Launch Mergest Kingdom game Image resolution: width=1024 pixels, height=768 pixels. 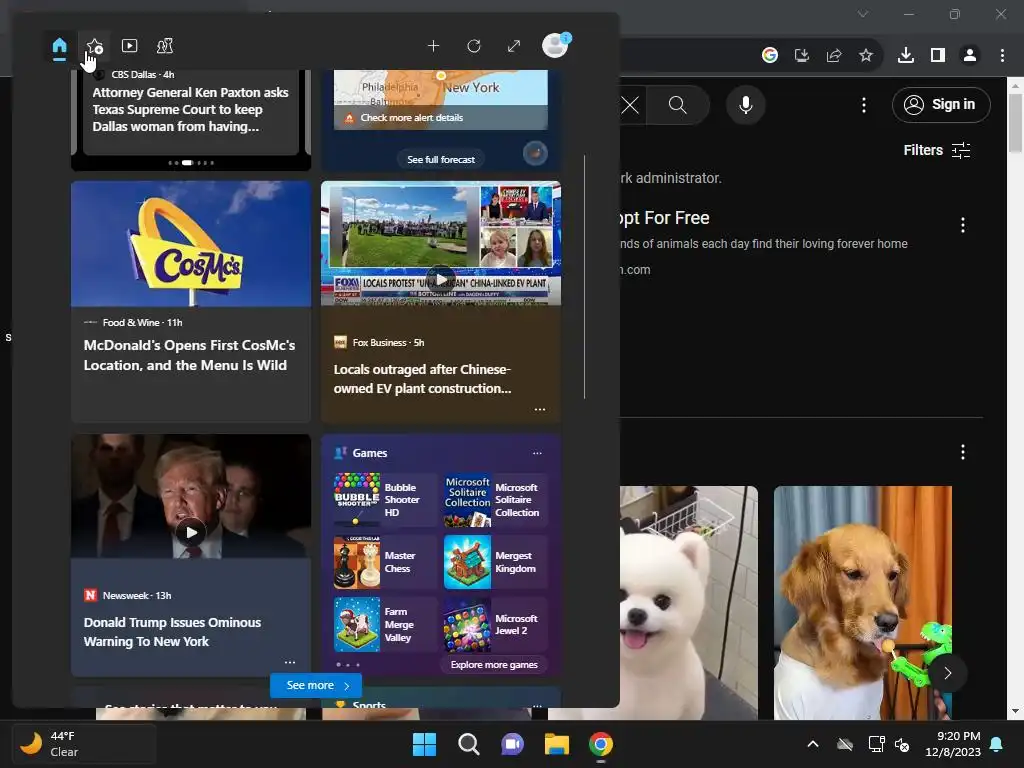[x=496, y=562]
